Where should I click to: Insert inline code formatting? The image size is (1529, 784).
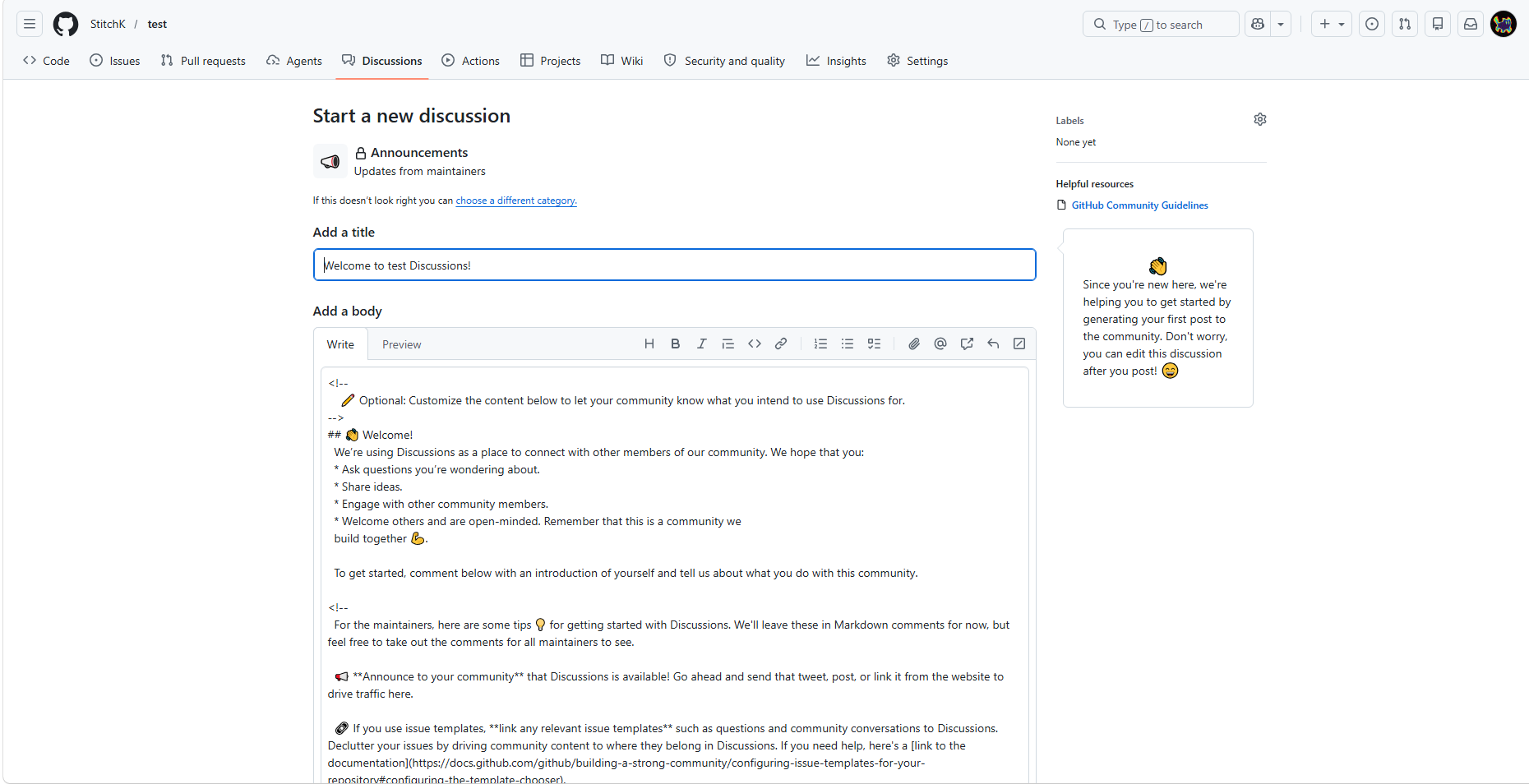(755, 344)
